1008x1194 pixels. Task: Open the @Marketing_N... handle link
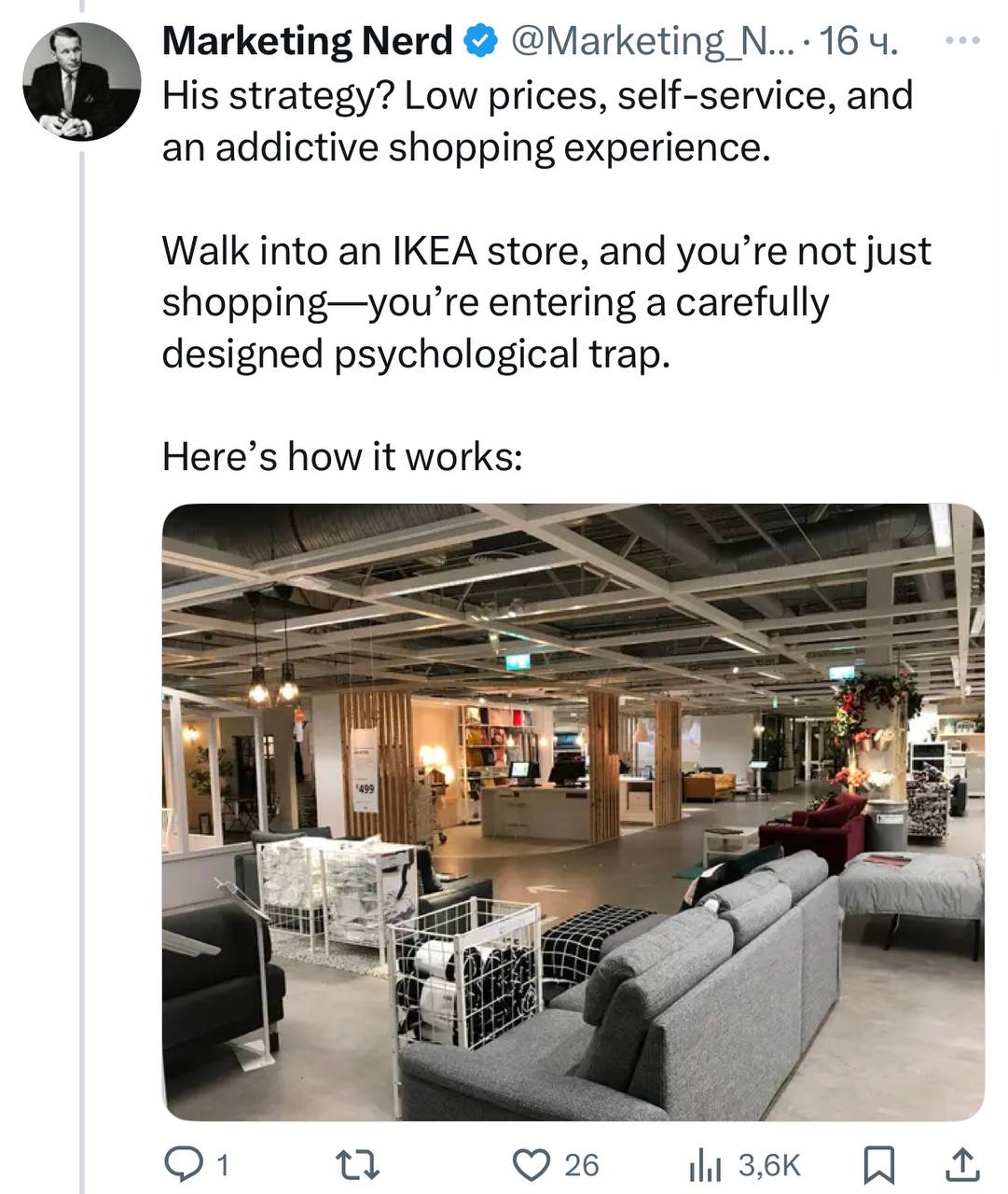(x=649, y=42)
